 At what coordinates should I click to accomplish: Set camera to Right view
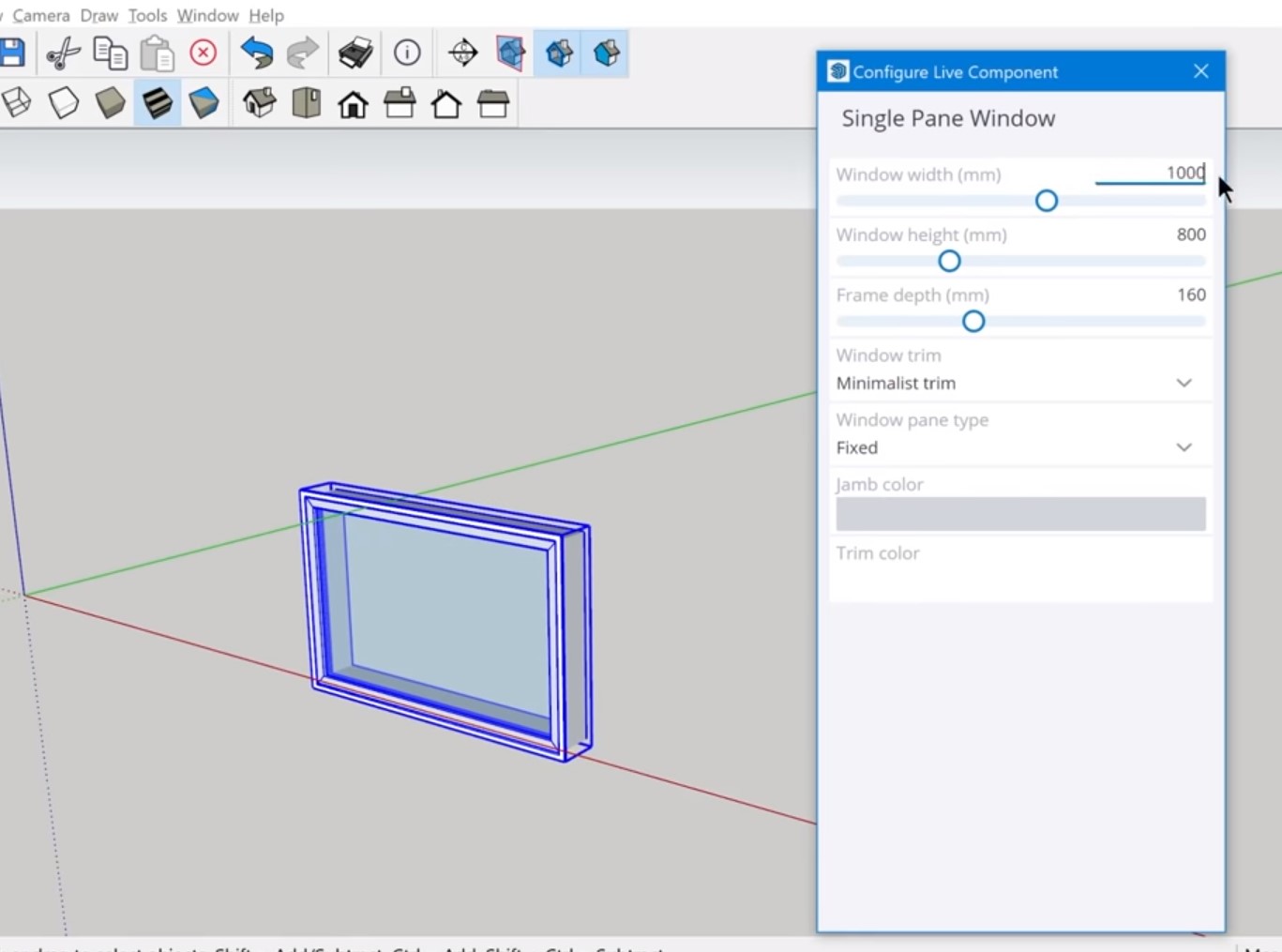pyautogui.click(x=400, y=102)
